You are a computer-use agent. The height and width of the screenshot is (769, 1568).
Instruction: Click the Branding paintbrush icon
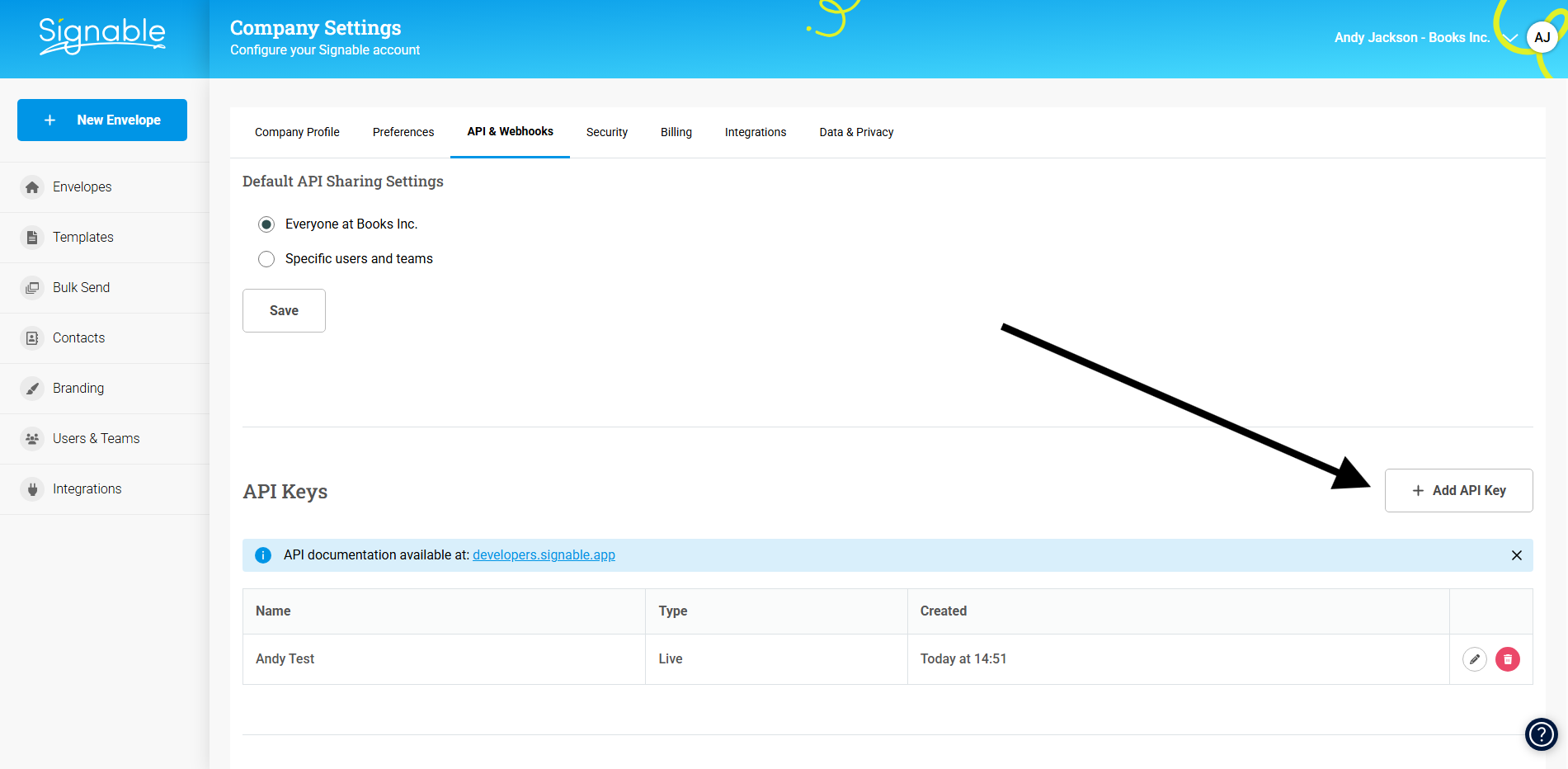[32, 389]
